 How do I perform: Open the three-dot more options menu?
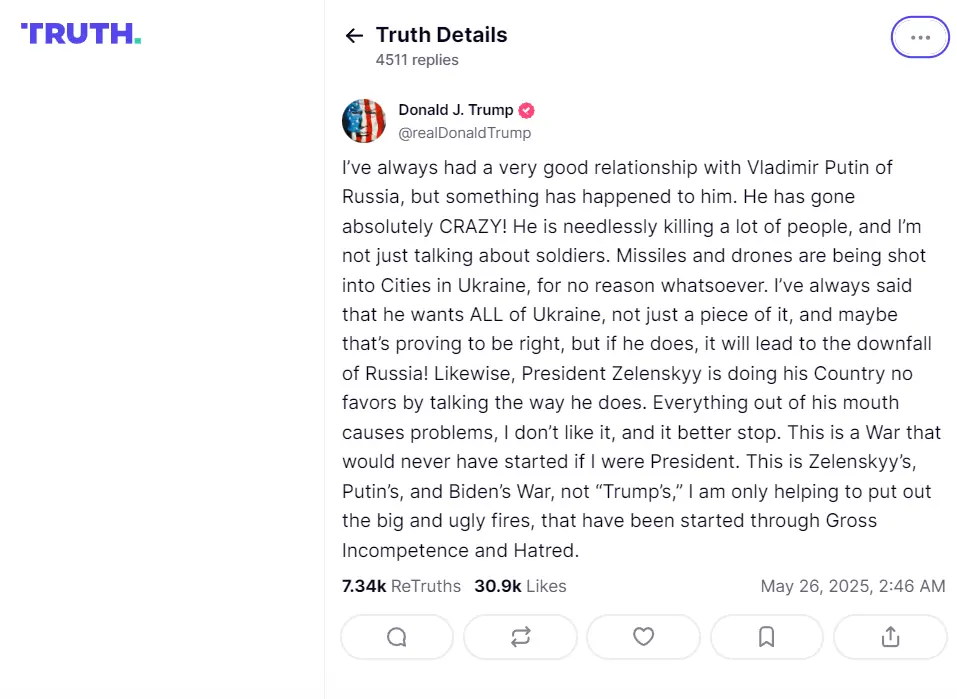click(920, 37)
